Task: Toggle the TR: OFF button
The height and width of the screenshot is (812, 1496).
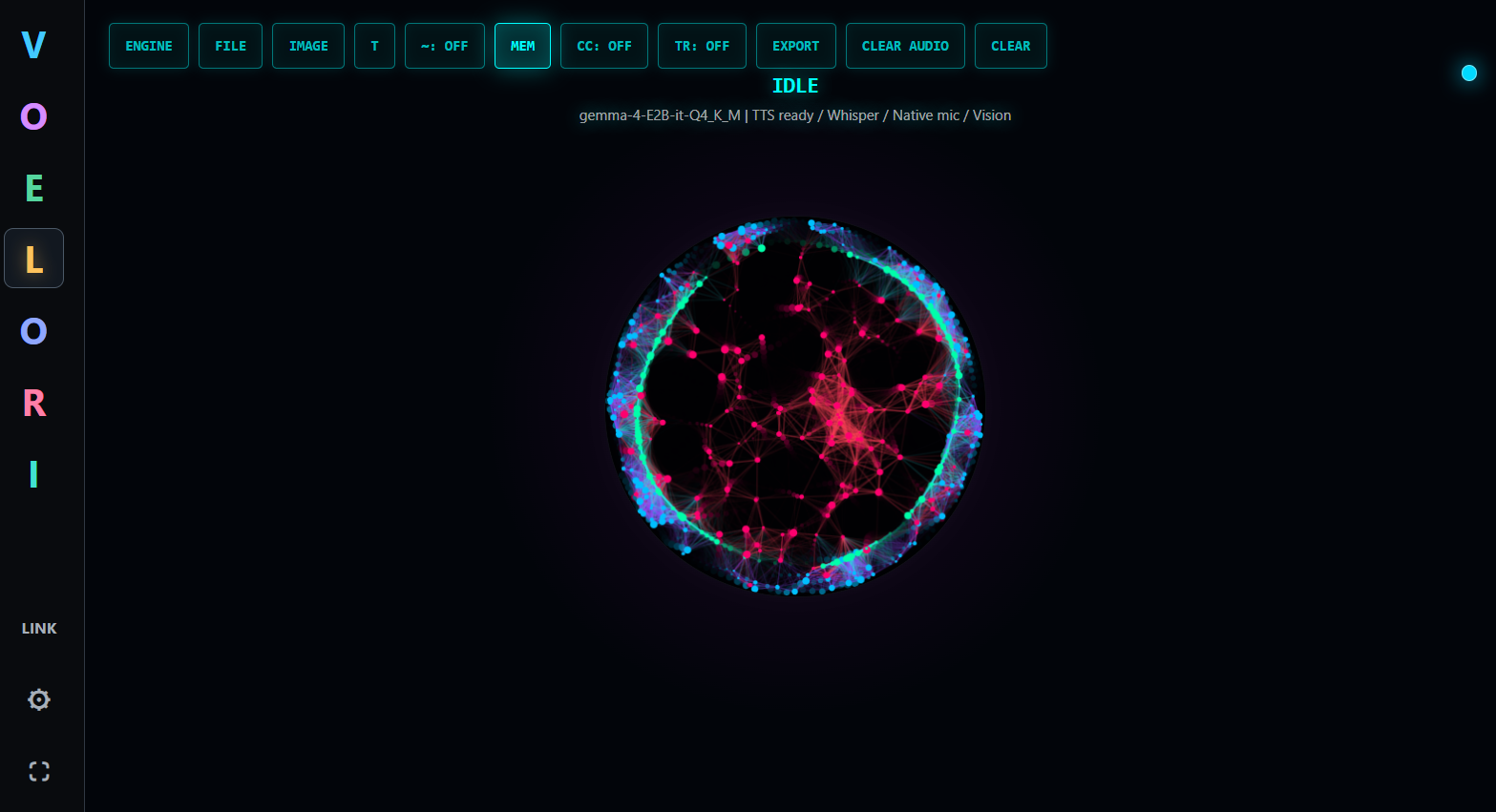Action: click(x=702, y=46)
